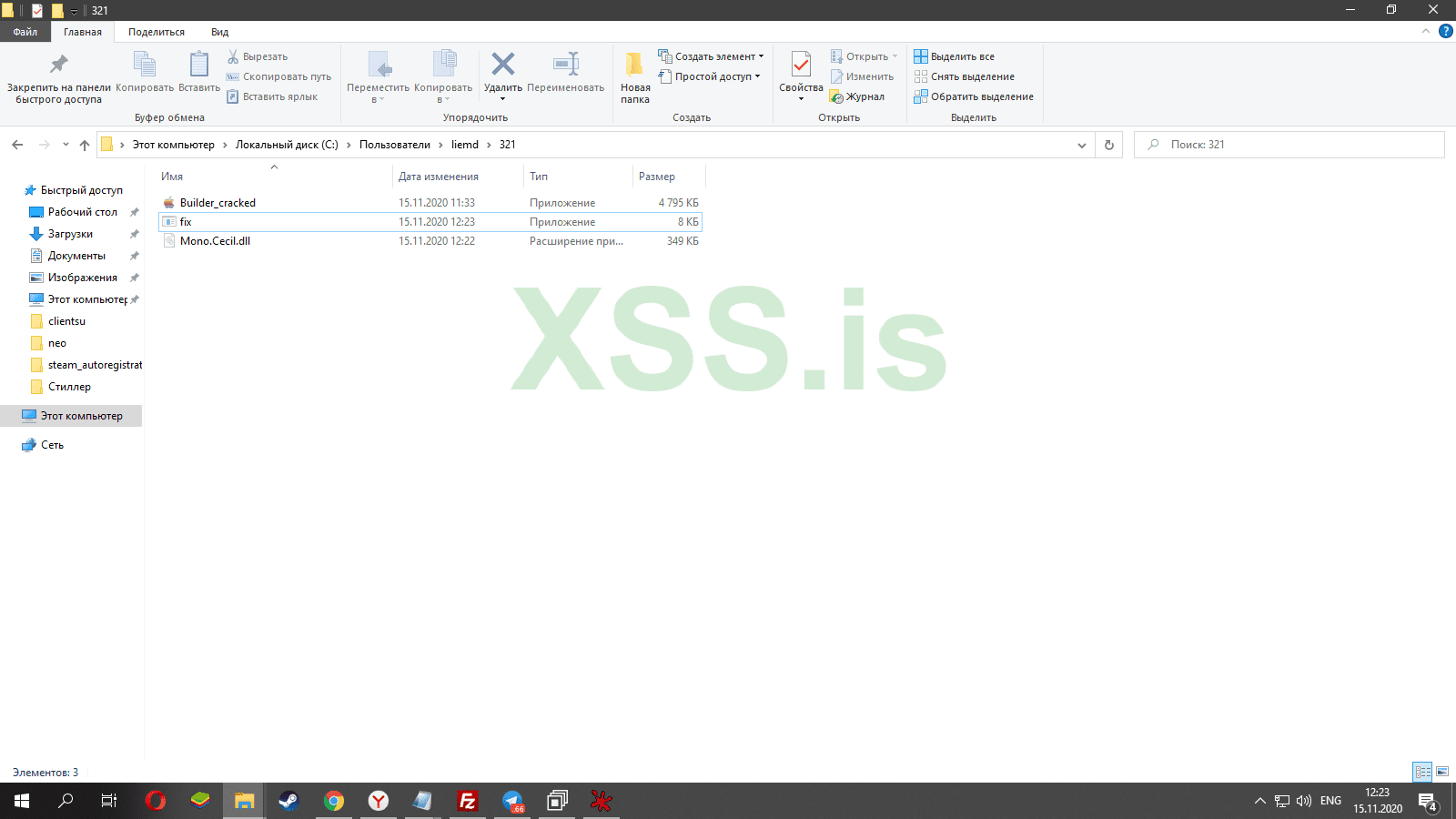1456x819 pixels.
Task: Open Рабочий стол in navigation pane
Action: click(x=82, y=212)
